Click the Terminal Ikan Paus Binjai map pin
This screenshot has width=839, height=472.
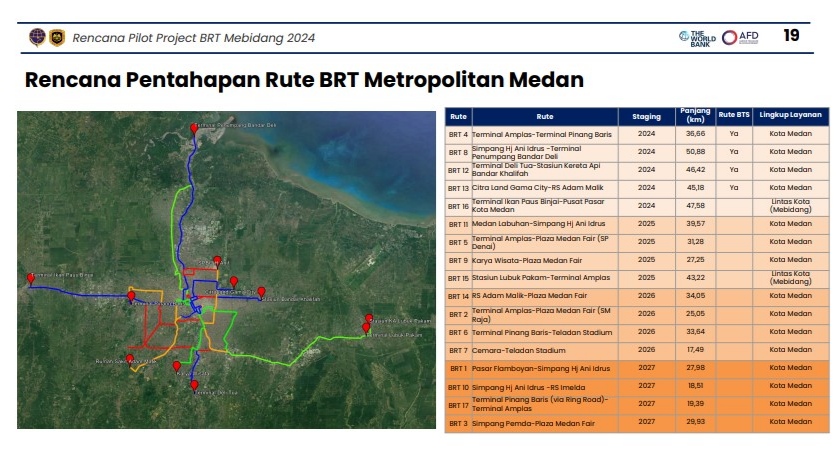(31, 275)
